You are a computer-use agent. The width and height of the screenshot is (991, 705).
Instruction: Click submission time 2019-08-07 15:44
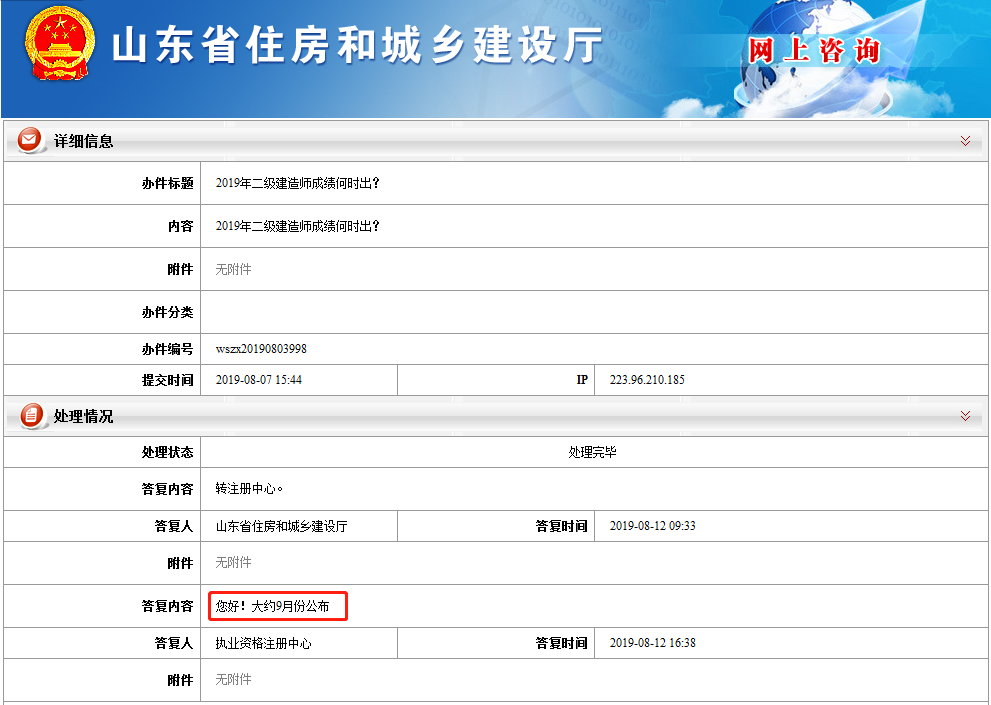click(x=258, y=380)
